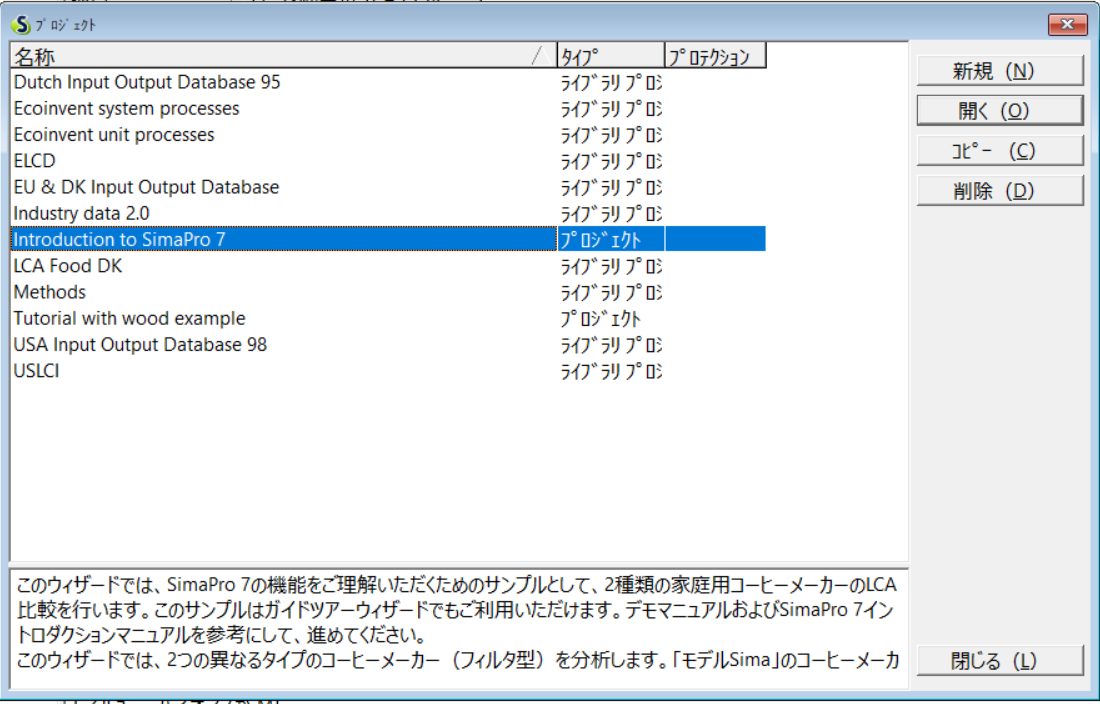This screenshot has width=1100, height=704.
Task: Click the 新規 (N) button
Action: (x=1000, y=71)
